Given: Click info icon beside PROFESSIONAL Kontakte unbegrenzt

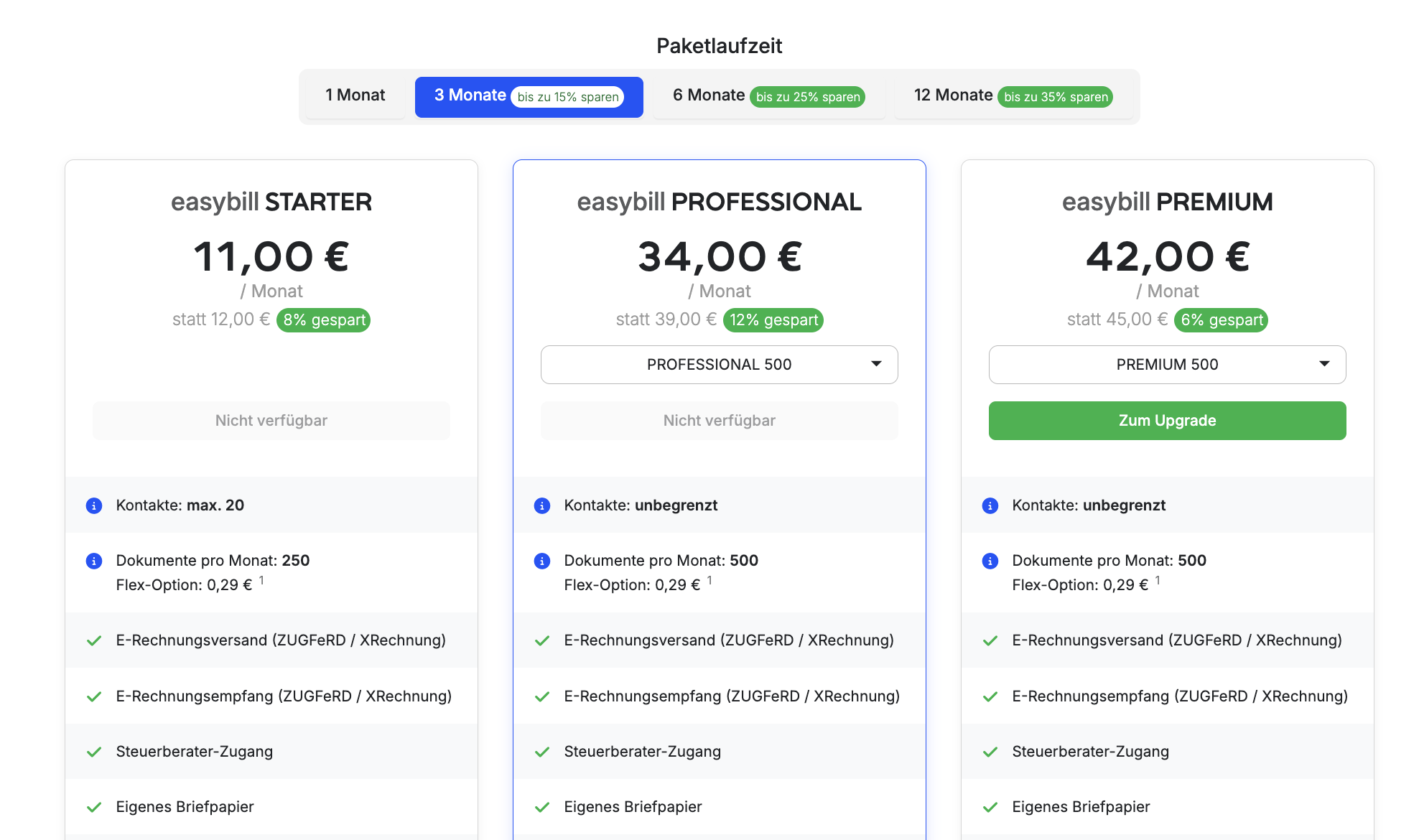Looking at the screenshot, I should [x=542, y=505].
